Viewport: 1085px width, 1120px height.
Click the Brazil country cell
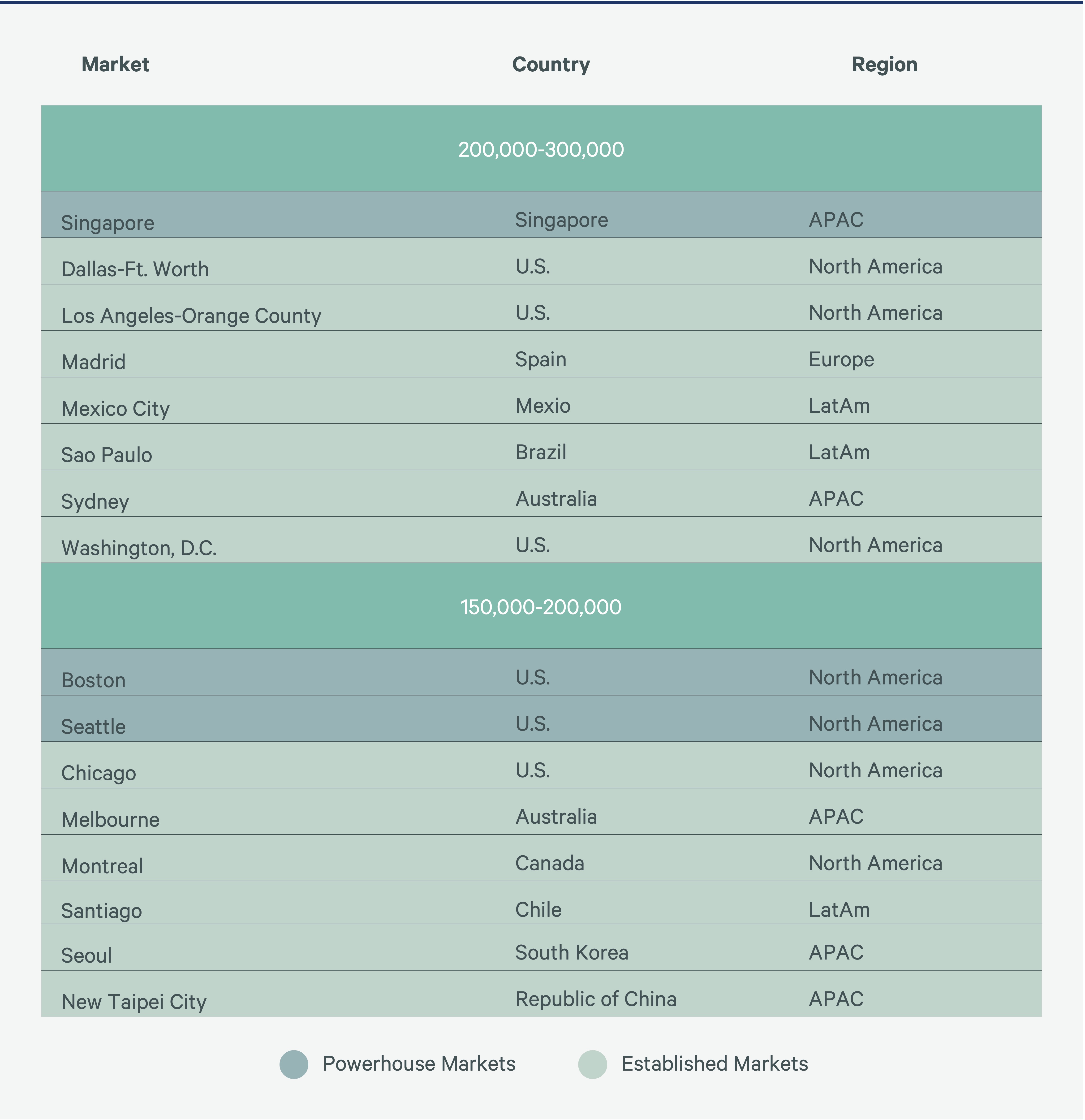click(541, 452)
